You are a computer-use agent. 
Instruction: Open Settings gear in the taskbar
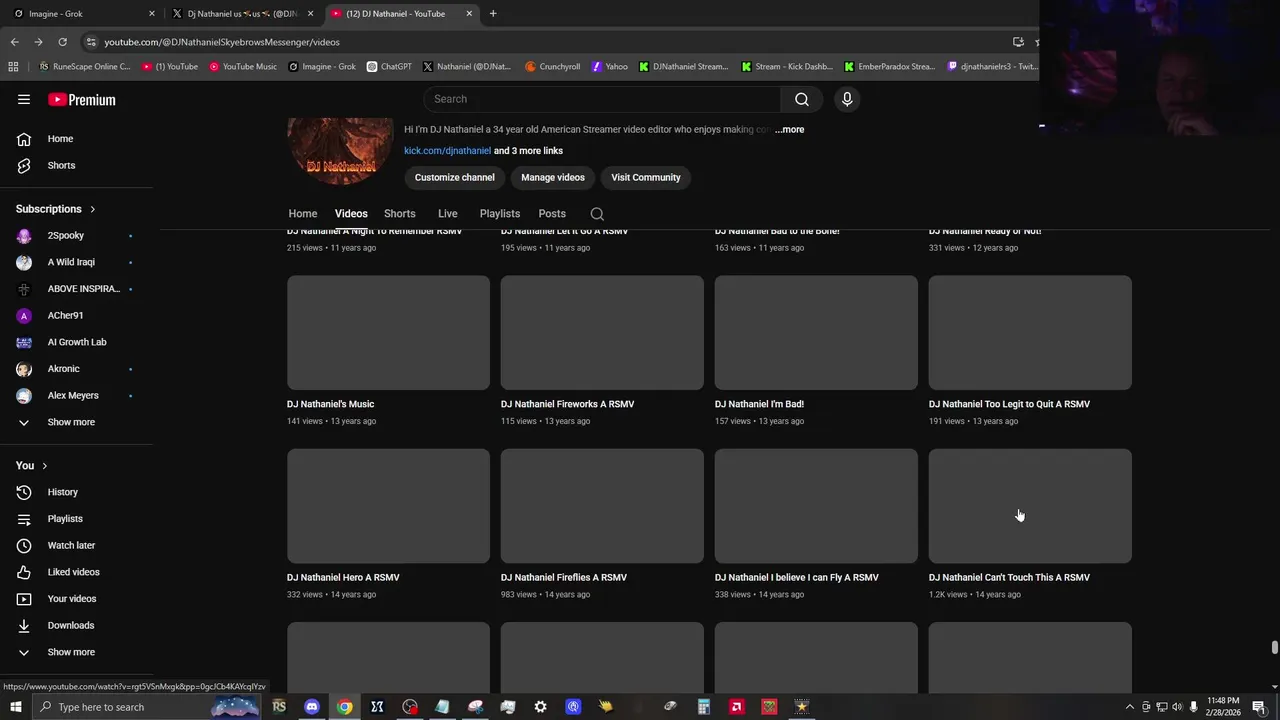[540, 707]
